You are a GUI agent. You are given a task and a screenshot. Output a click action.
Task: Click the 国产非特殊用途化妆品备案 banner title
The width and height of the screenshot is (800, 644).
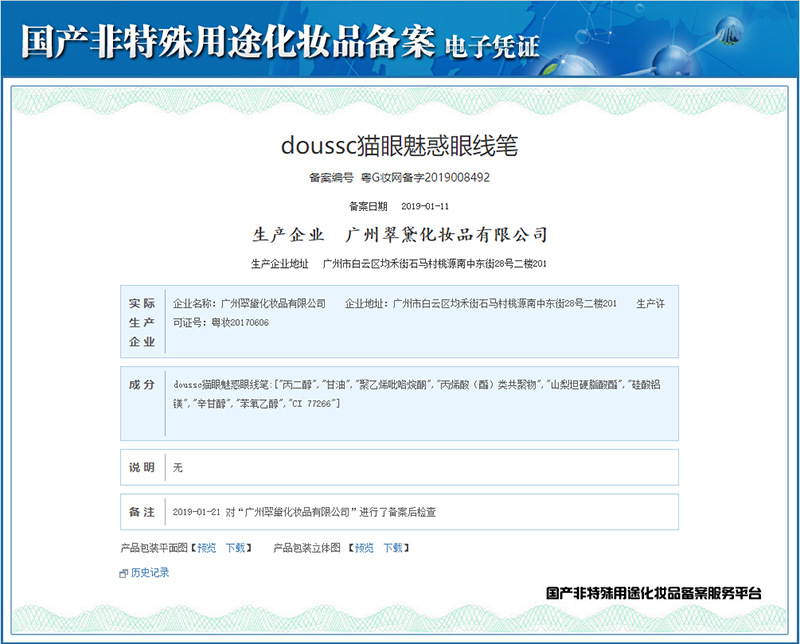point(228,41)
